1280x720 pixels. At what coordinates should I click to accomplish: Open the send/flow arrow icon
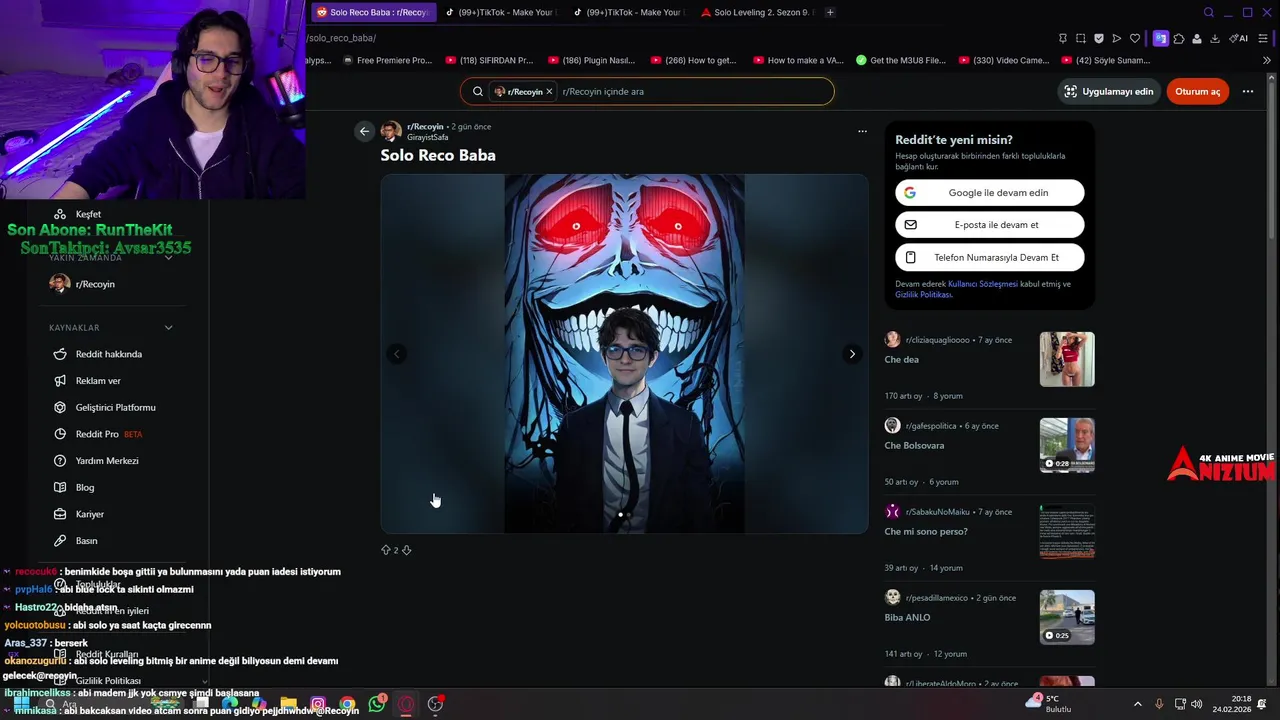1117,38
